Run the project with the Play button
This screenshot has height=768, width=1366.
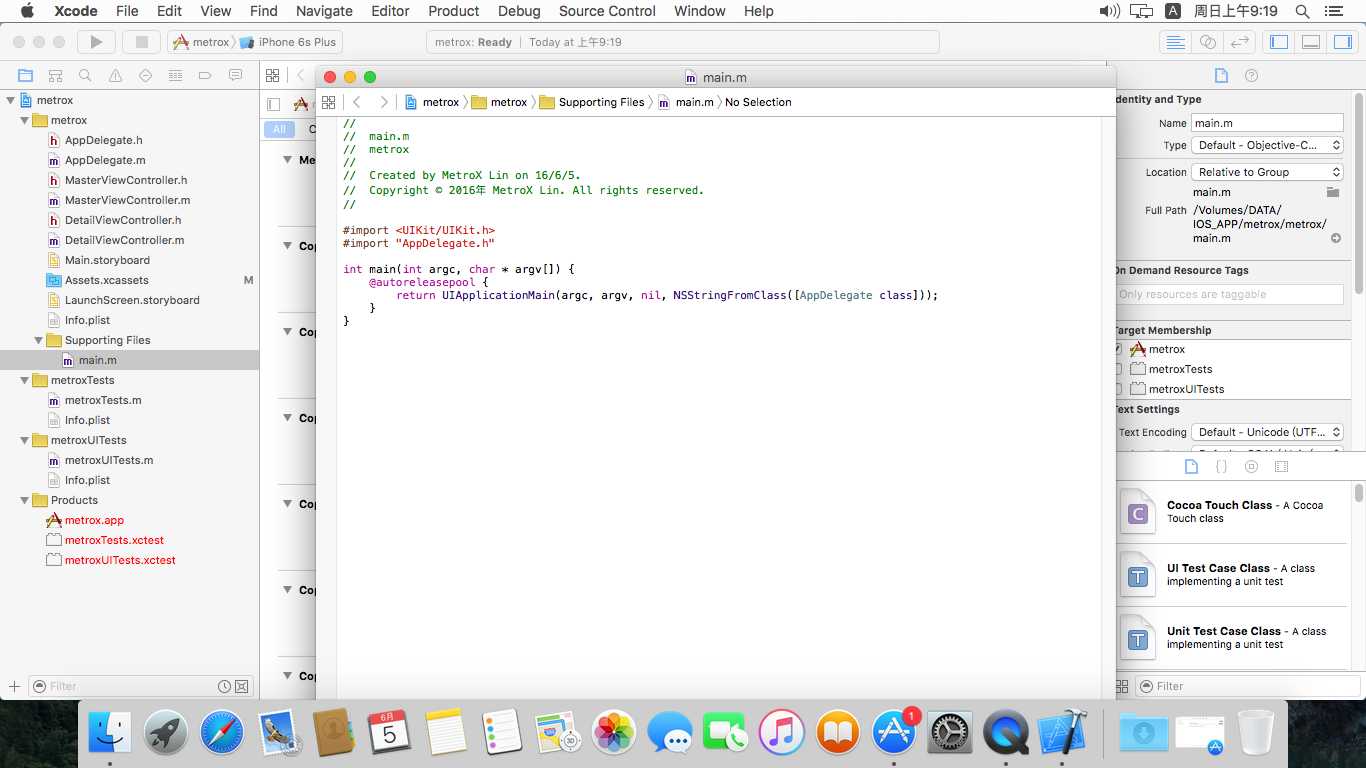point(96,42)
